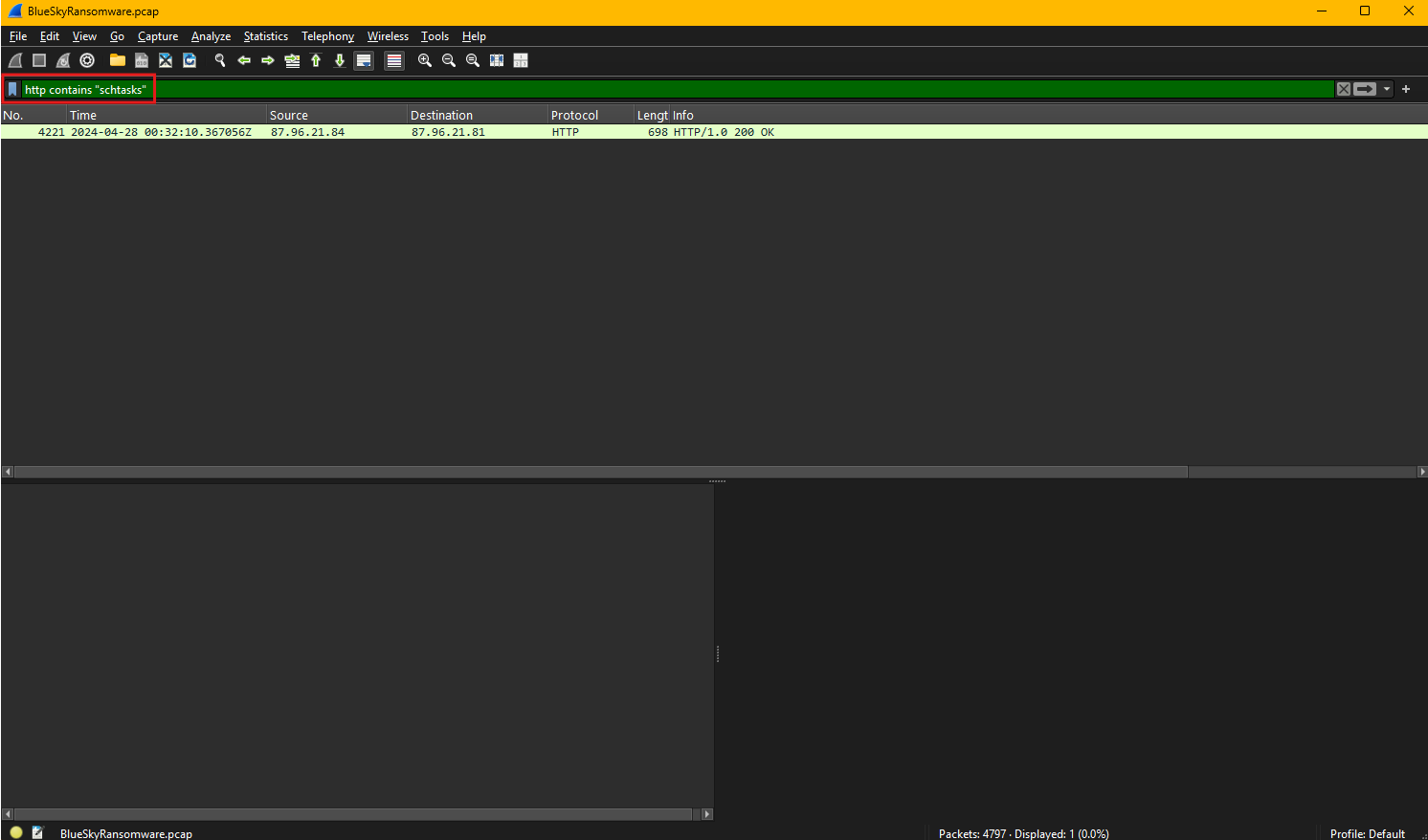Image resolution: width=1428 pixels, height=840 pixels.
Task: Go to previous packet with left arrow
Action: pos(244,60)
